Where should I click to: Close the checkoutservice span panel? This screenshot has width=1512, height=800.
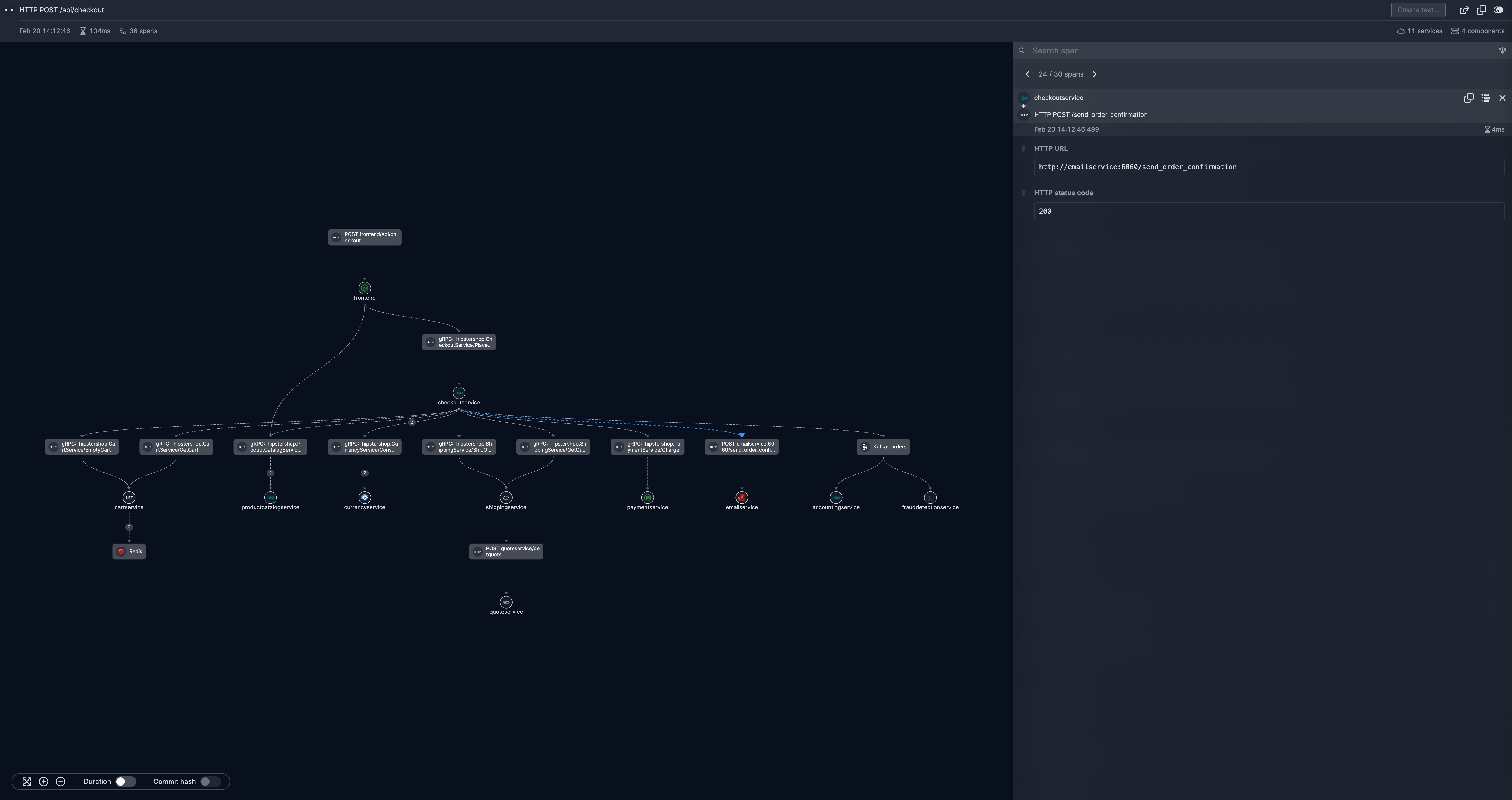[1502, 98]
